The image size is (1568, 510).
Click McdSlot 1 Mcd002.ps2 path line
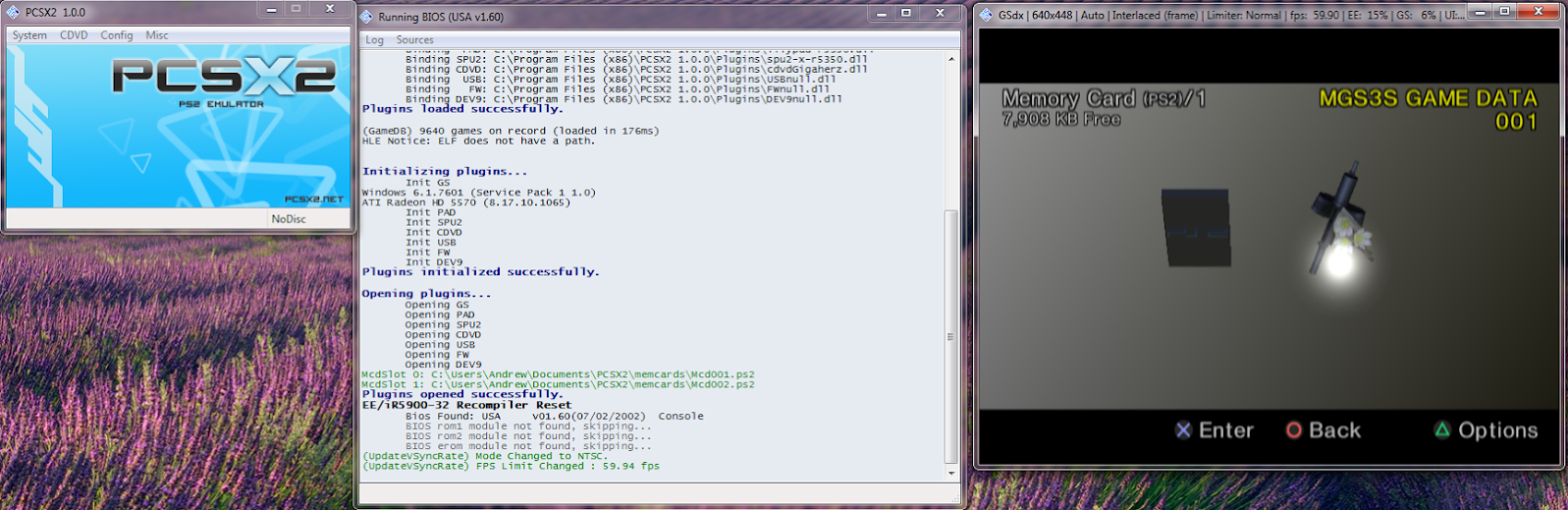[559, 384]
